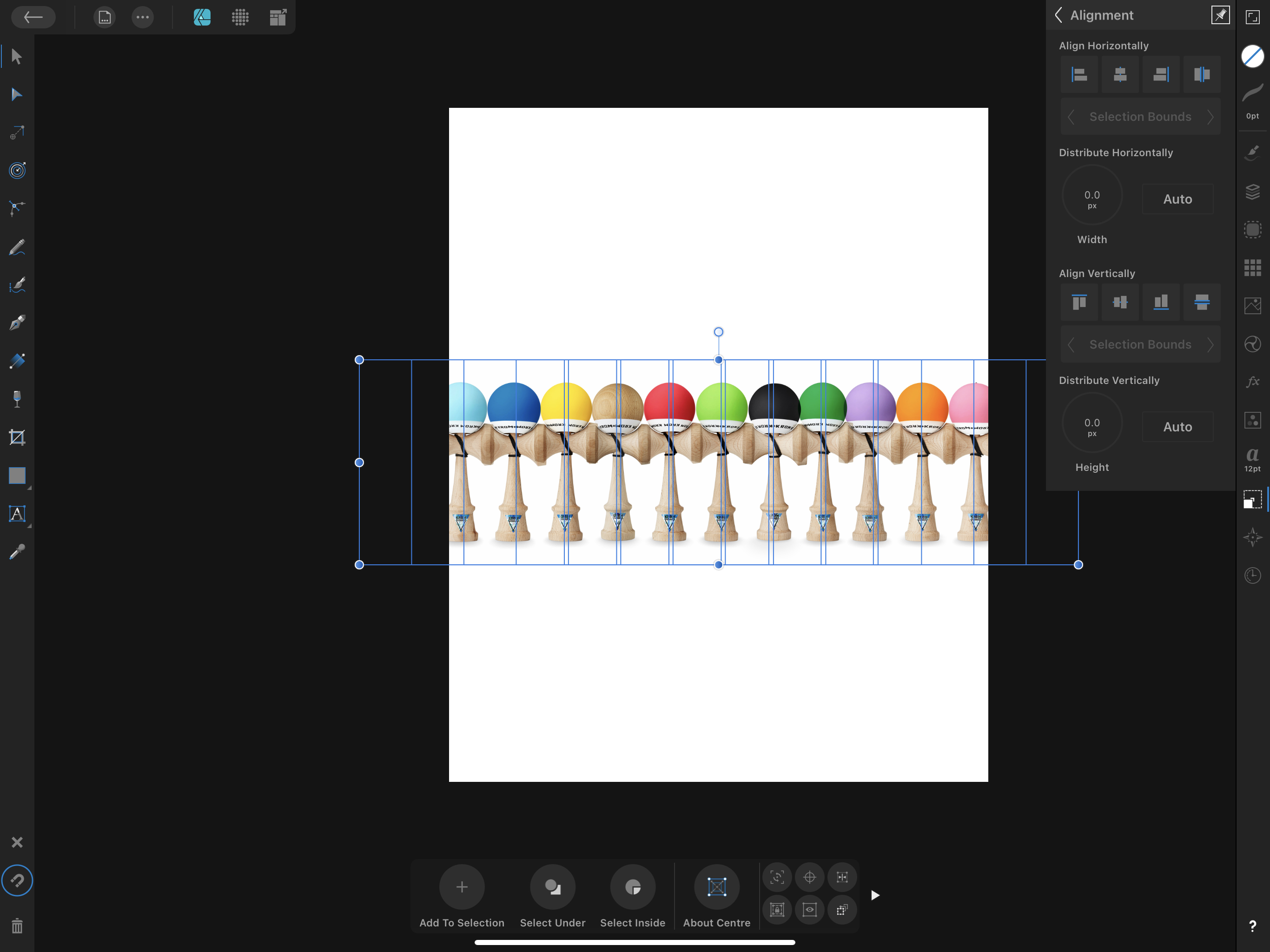Open the Text studio 12pt
1270x952 pixels.
[x=1252, y=459]
